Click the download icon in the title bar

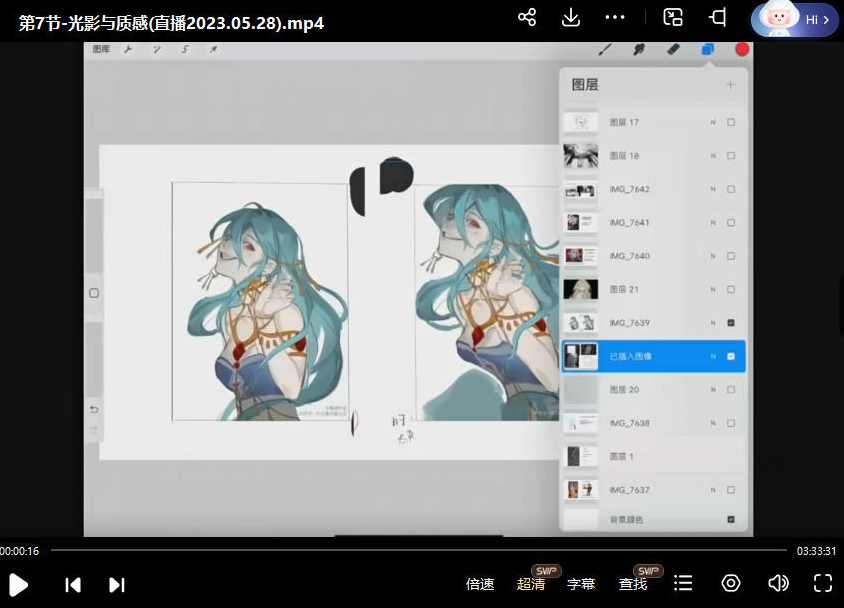(571, 17)
